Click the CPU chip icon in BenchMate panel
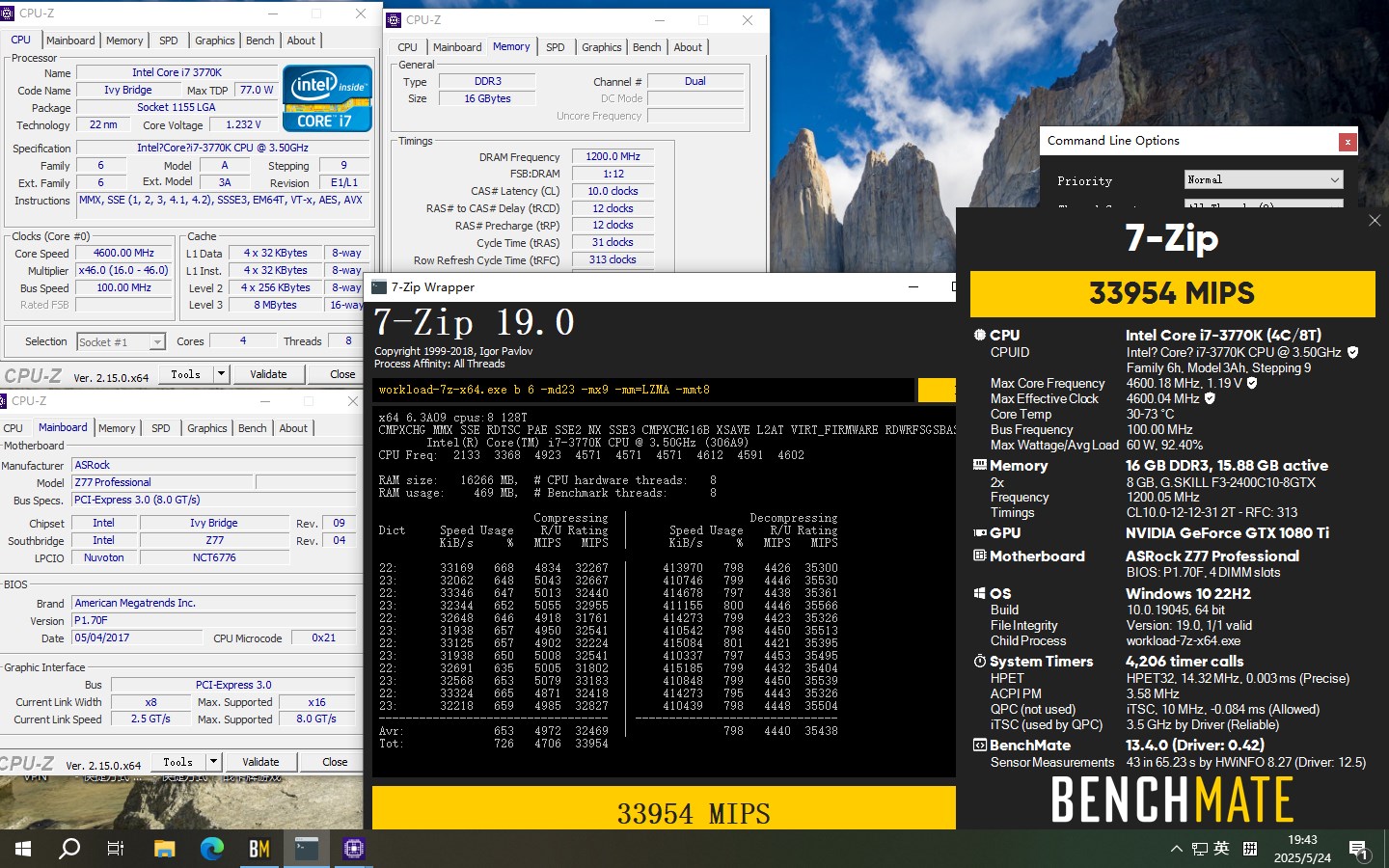Screen dimensions: 1389x868 pos(980,335)
